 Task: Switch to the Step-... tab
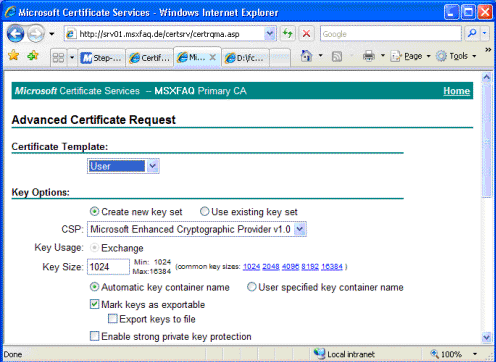coord(101,58)
